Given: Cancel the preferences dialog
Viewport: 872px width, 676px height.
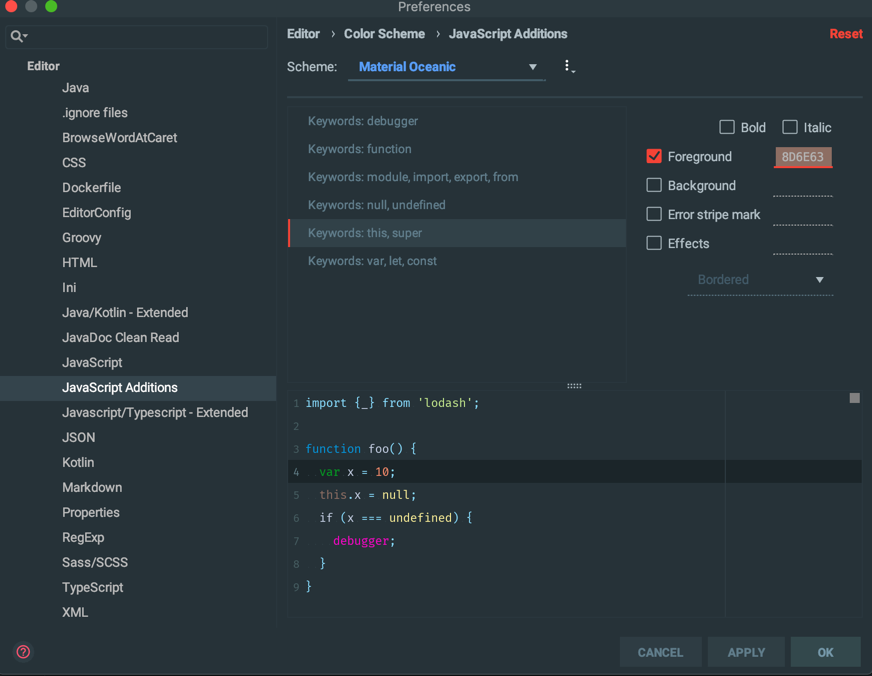Looking at the screenshot, I should pyautogui.click(x=660, y=651).
